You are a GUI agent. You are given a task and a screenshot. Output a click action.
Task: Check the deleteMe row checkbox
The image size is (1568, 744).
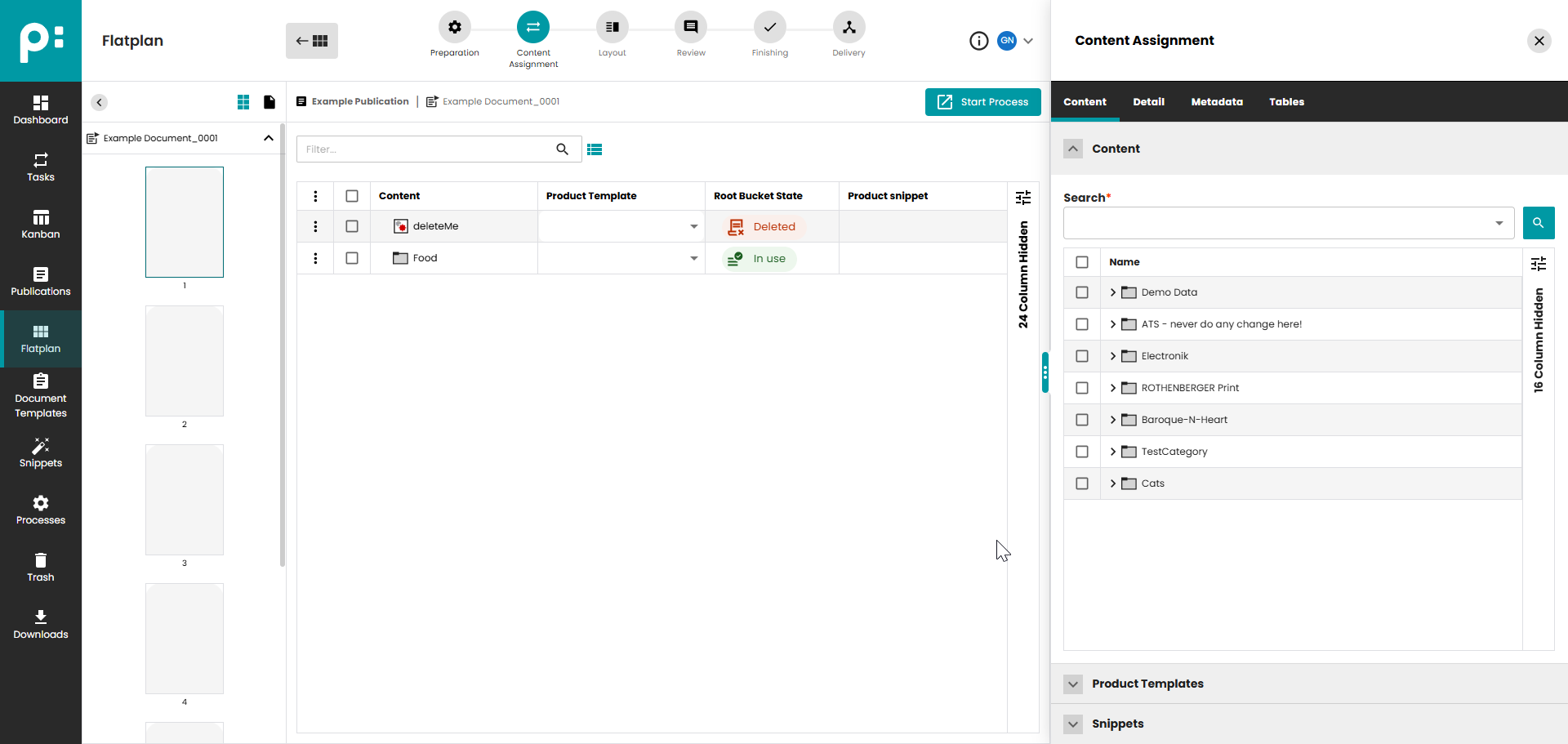[x=352, y=226]
